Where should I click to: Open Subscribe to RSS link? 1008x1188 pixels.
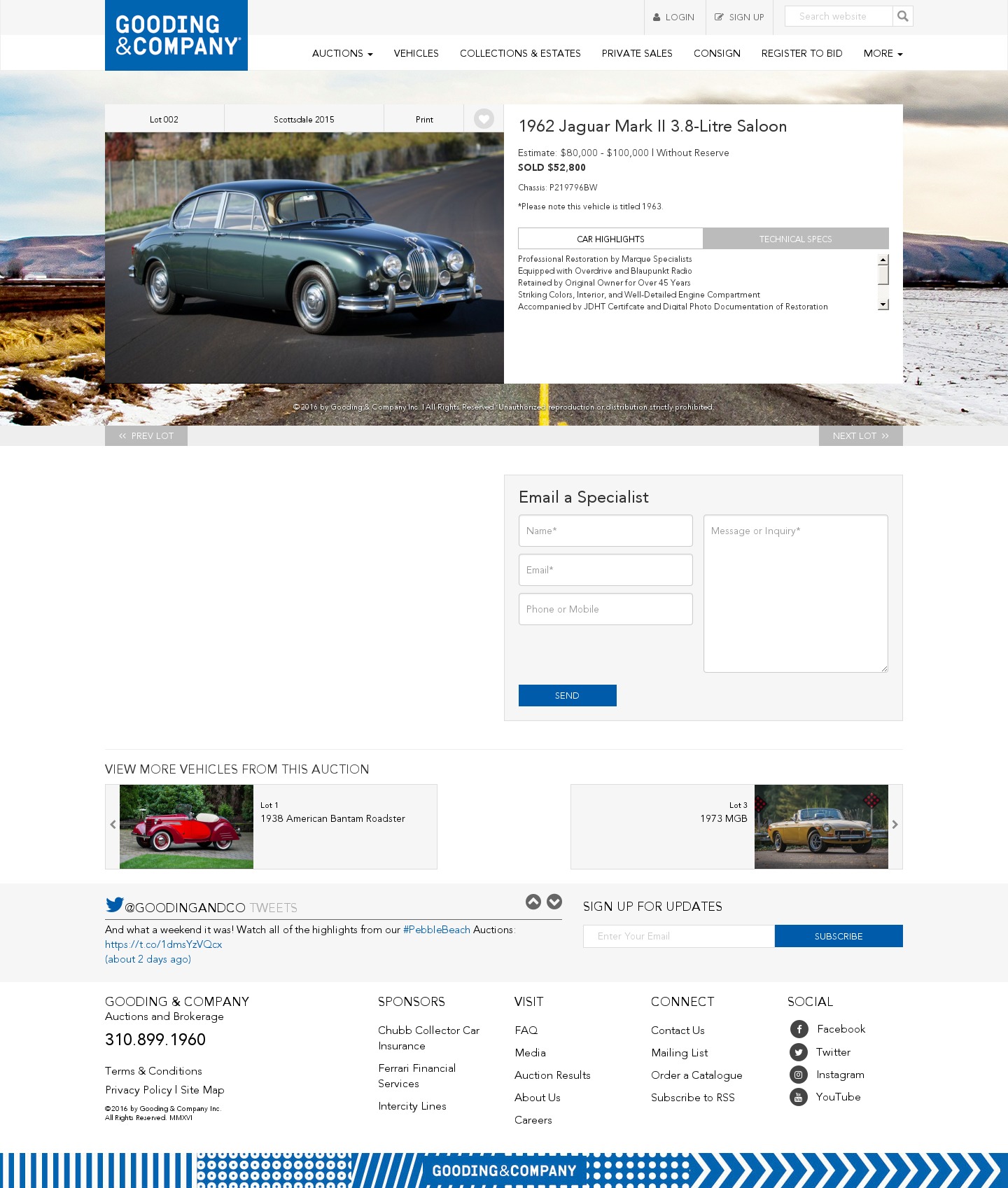tap(693, 1098)
